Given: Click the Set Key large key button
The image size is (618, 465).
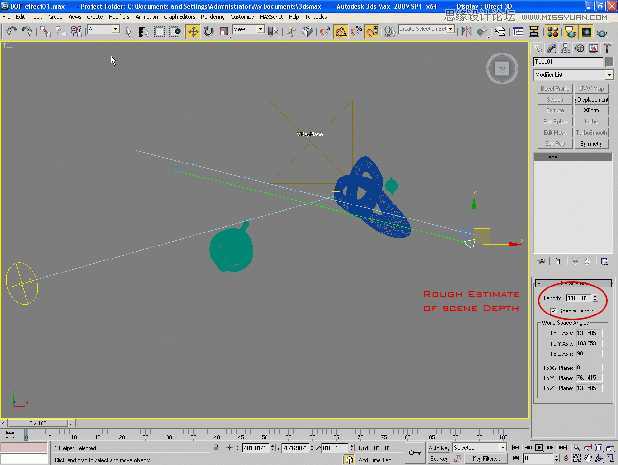Looking at the screenshot, I should (415, 453).
